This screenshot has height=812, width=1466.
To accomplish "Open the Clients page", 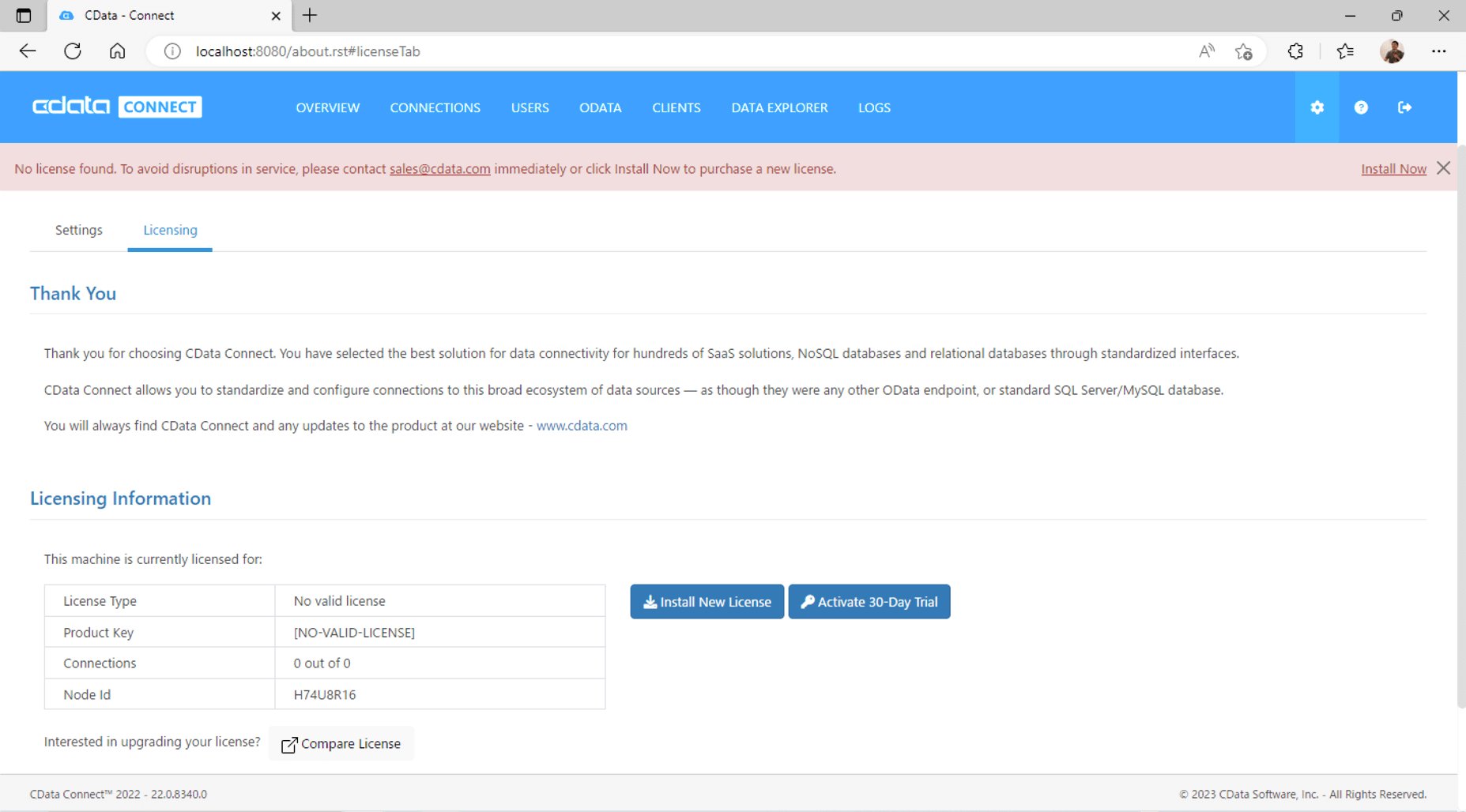I will click(676, 107).
